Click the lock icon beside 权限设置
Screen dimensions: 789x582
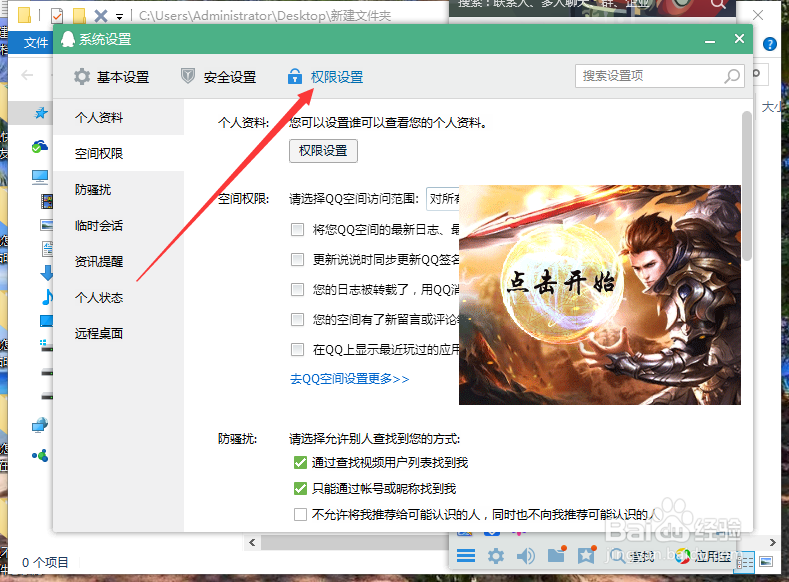tap(295, 76)
